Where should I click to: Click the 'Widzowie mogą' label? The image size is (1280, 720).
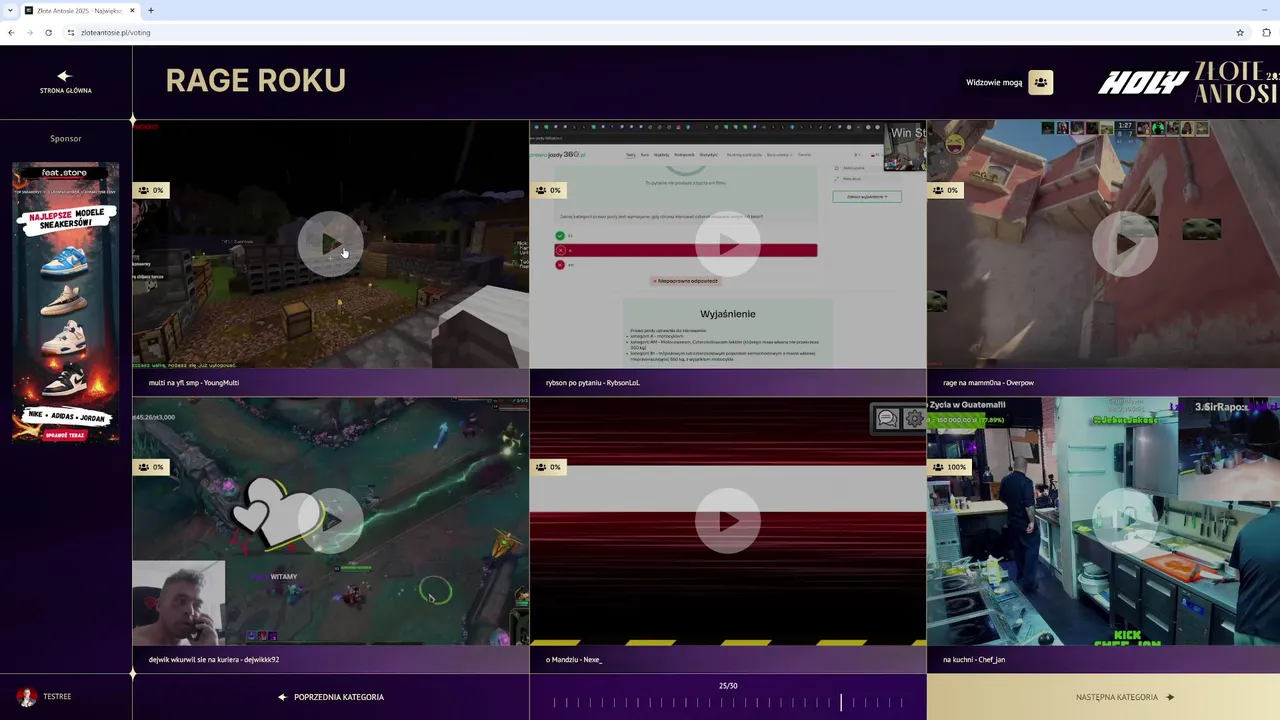click(994, 82)
